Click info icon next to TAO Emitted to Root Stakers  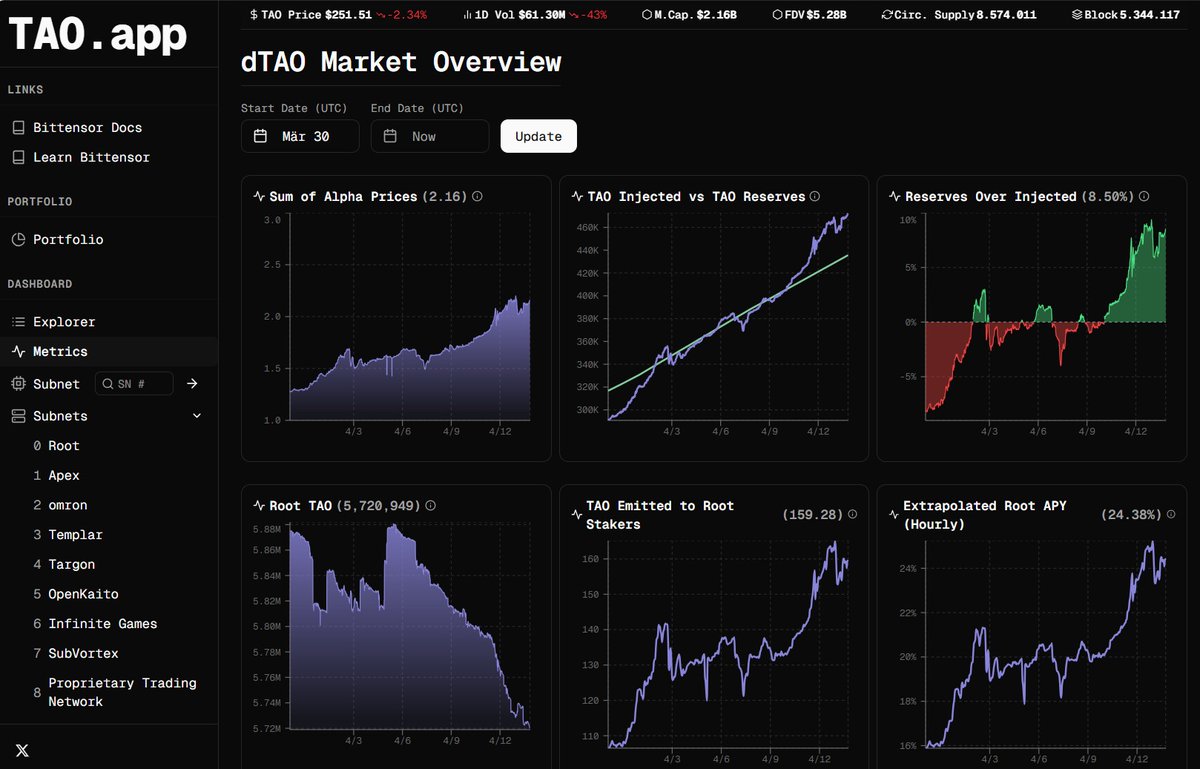852,514
